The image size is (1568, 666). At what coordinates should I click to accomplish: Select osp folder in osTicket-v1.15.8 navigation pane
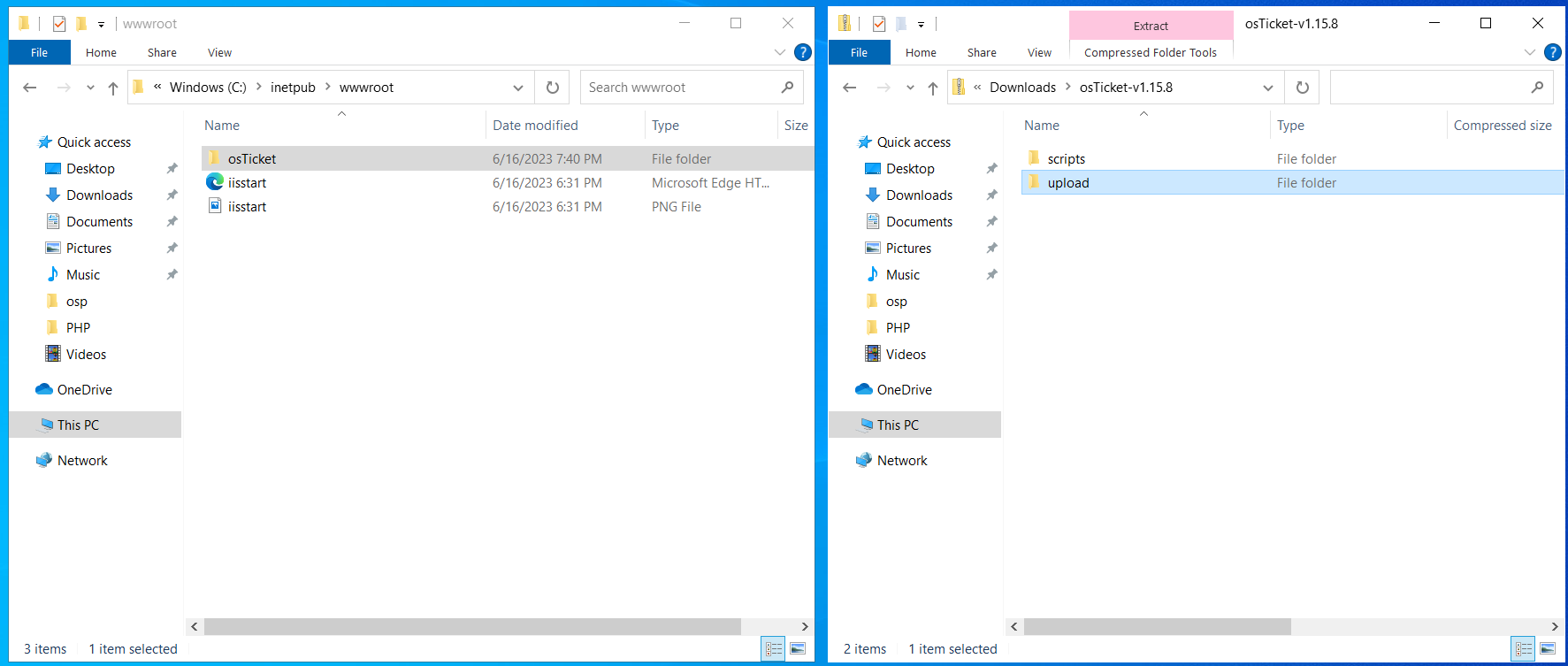896,301
